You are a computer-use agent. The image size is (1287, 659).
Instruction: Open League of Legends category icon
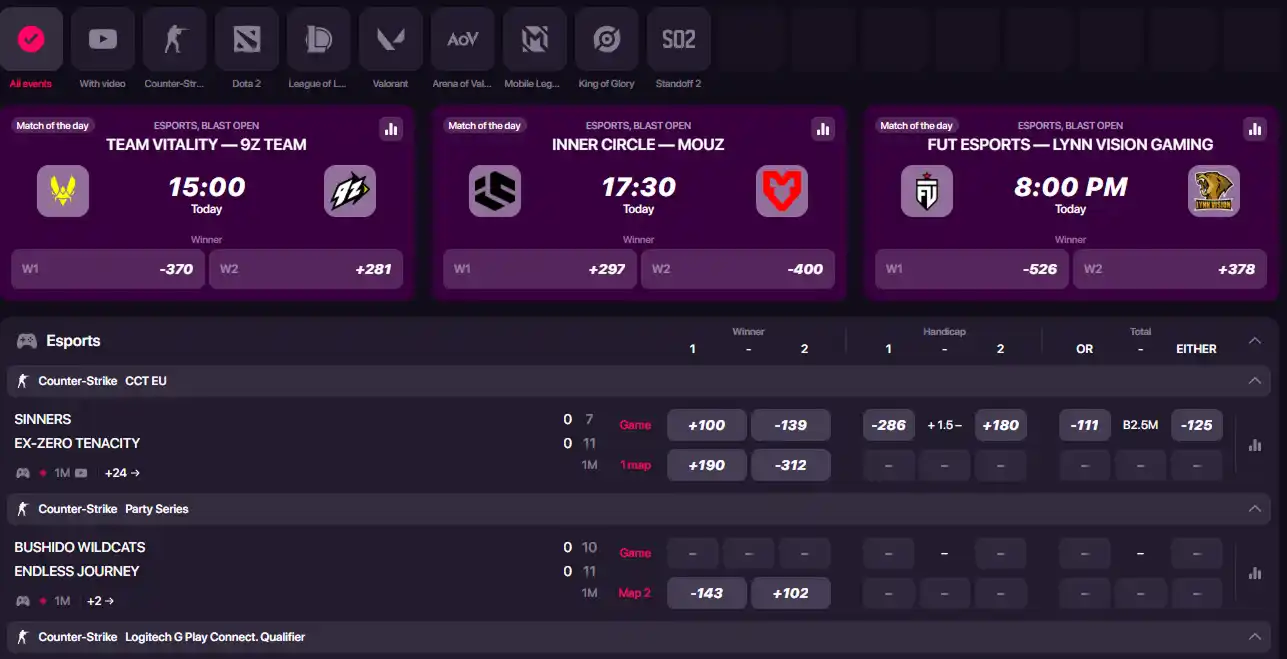319,39
